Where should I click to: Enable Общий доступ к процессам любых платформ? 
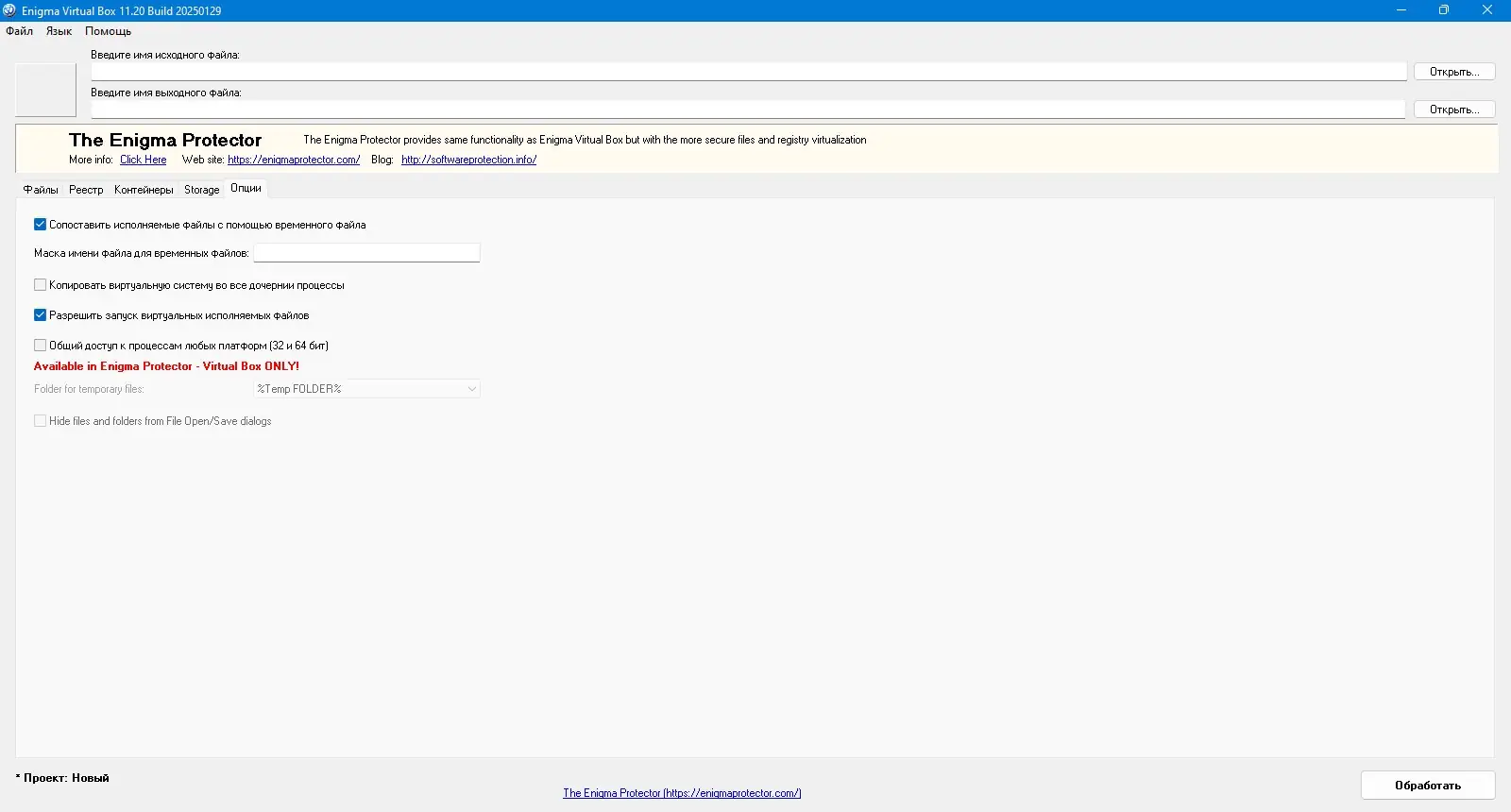click(40, 346)
